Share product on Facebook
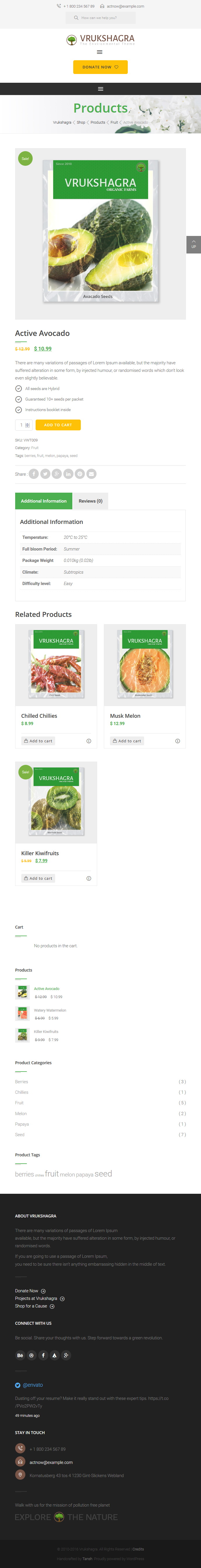The image size is (201, 1568). tap(33, 474)
